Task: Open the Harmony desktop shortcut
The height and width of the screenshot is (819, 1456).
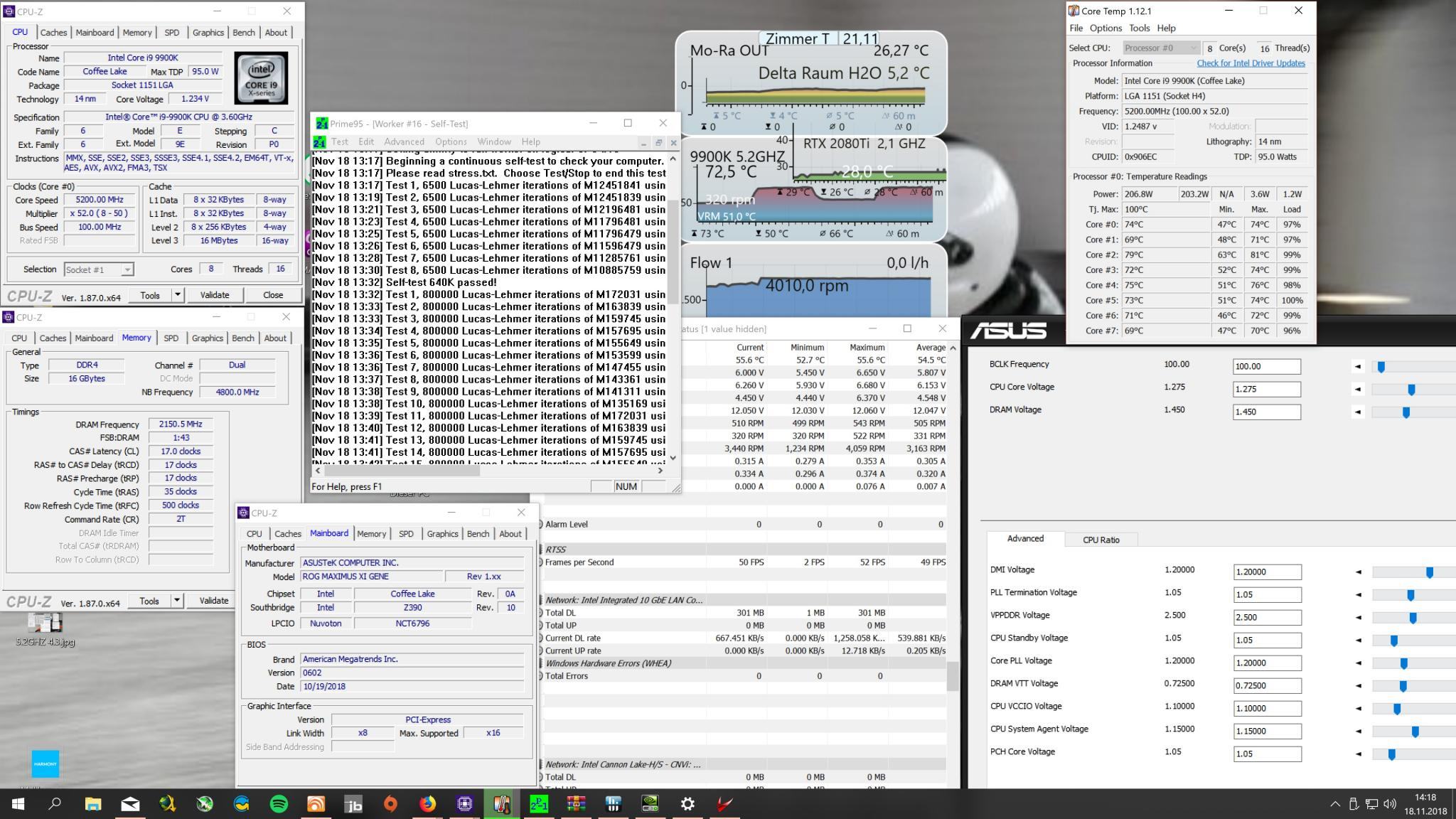Action: (45, 764)
